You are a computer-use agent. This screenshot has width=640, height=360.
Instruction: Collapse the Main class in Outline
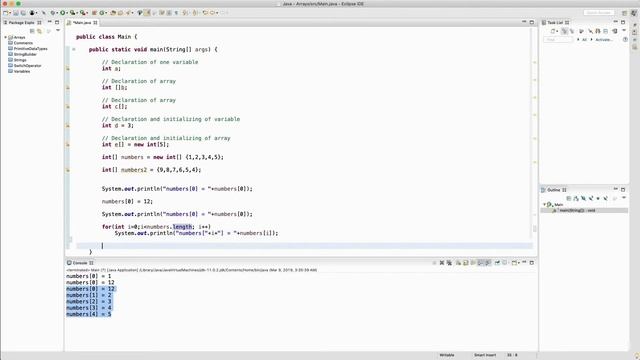pyautogui.click(x=544, y=204)
